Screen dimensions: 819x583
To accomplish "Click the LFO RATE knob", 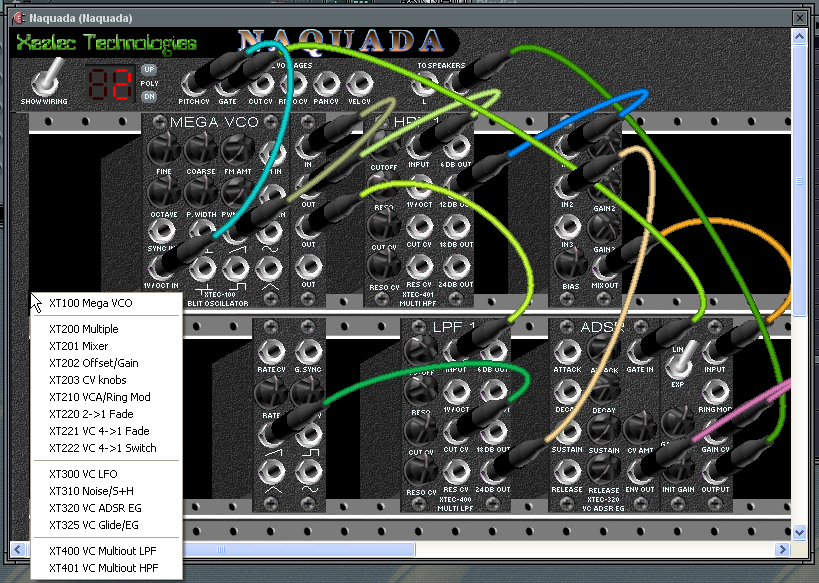I will pyautogui.click(x=271, y=394).
